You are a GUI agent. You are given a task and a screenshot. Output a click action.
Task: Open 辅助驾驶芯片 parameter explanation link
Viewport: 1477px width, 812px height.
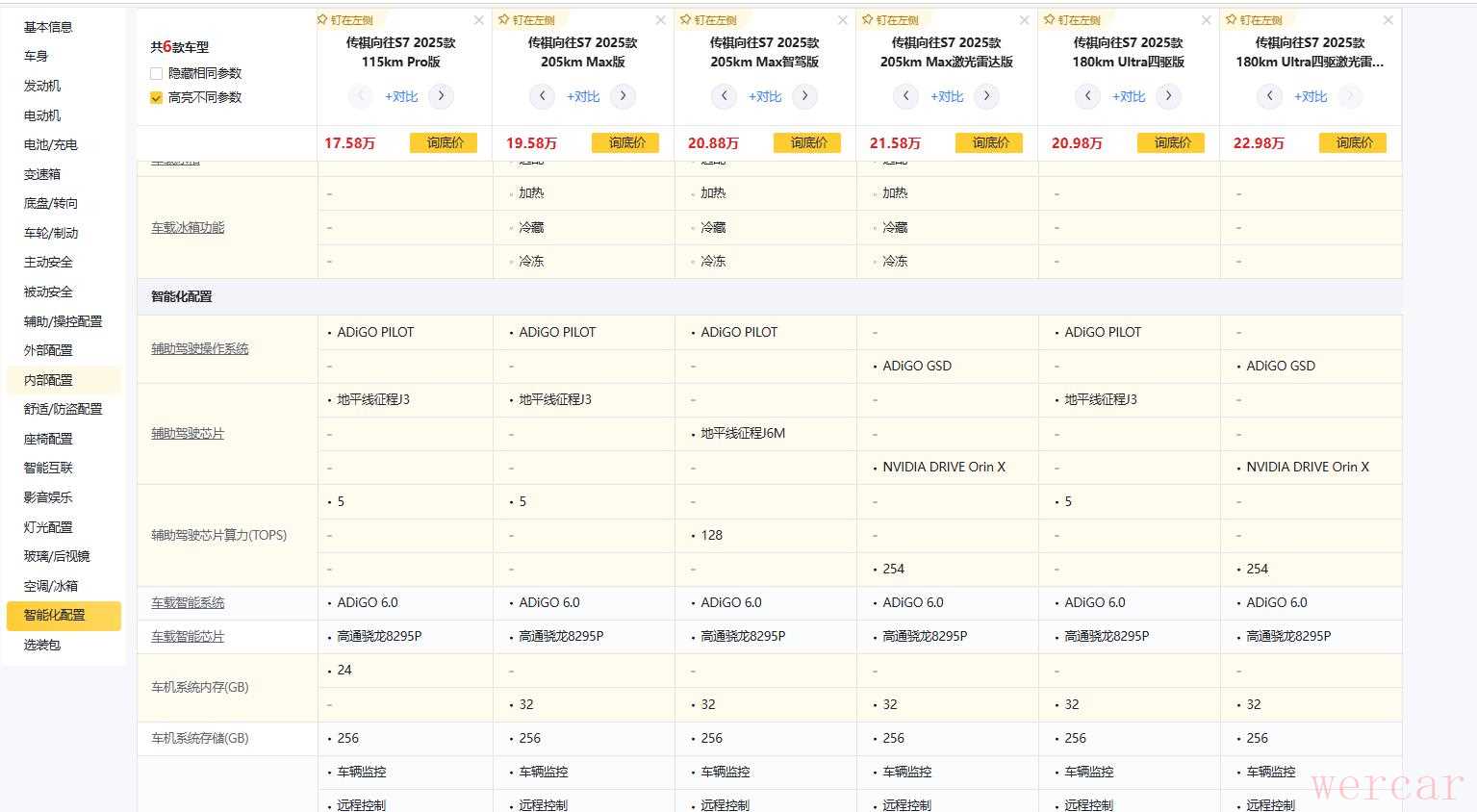point(188,434)
